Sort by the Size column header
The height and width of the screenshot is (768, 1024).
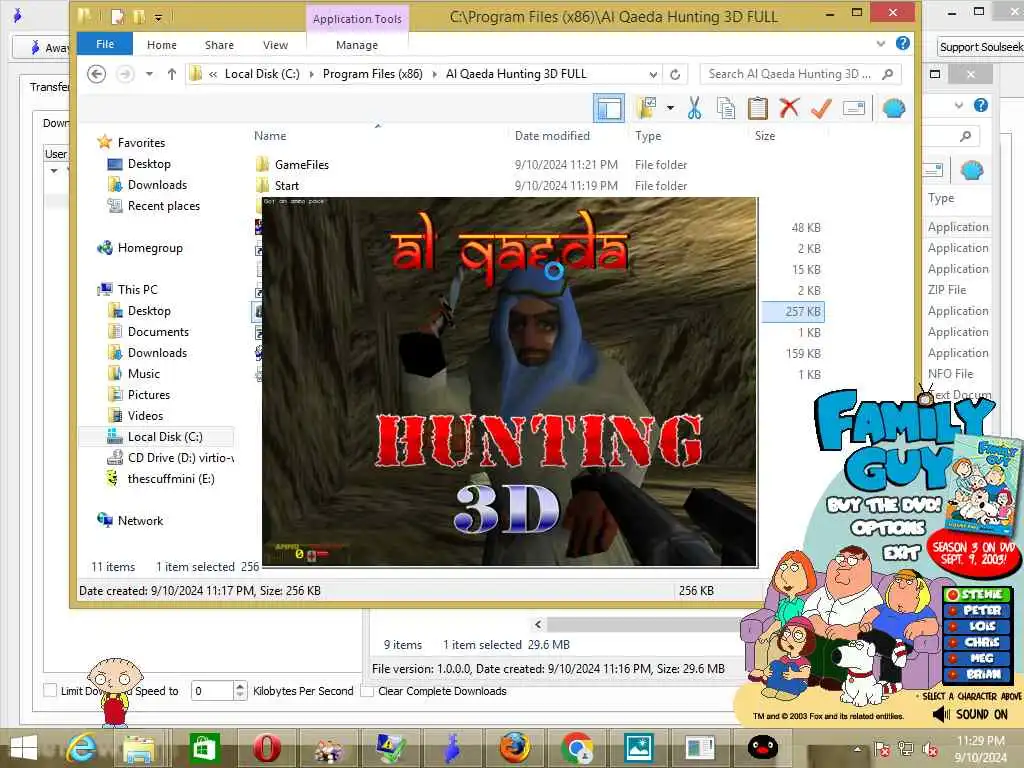point(765,136)
